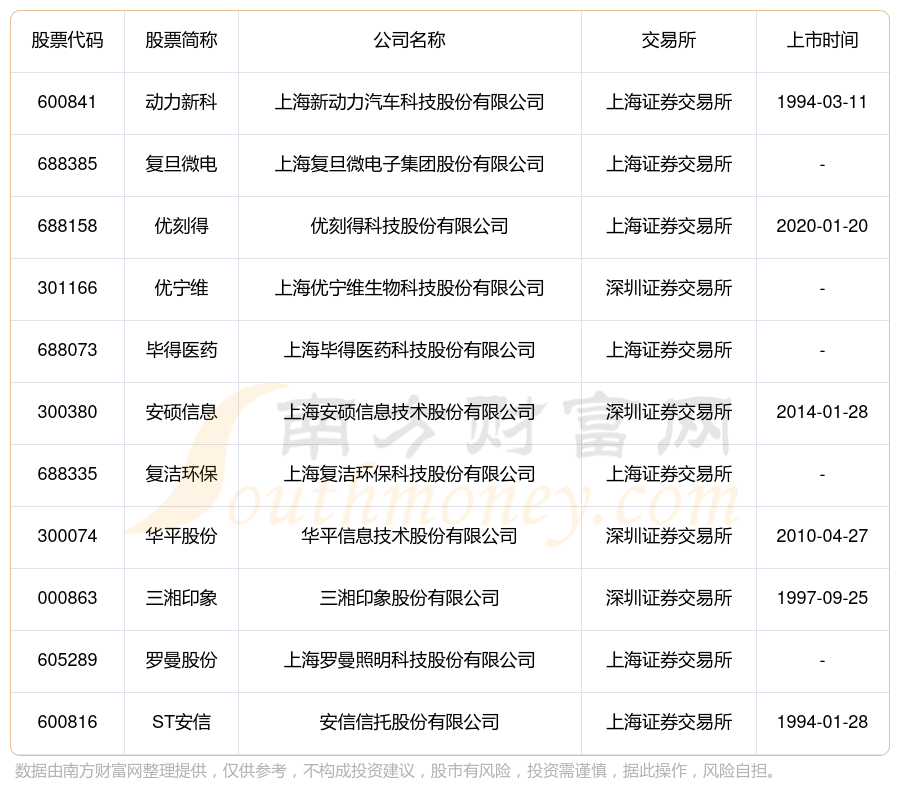Viewport: 900px width, 800px height.
Task: Click the listing date 2014-01-28
Action: [822, 412]
